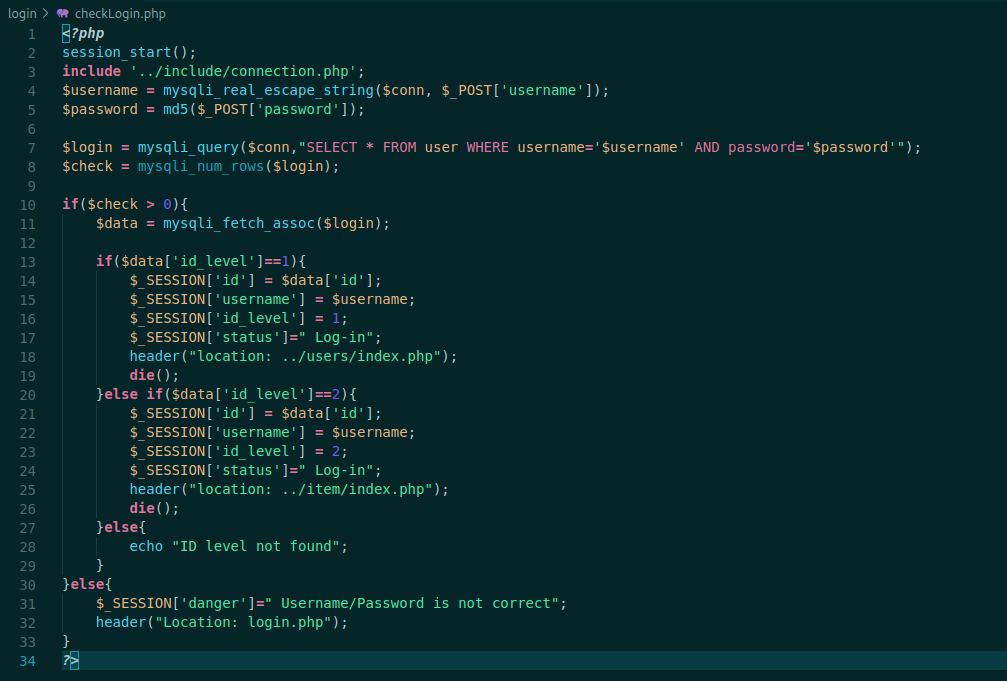Click the SELECT keyword in SQL string

pyautogui.click(x=331, y=147)
